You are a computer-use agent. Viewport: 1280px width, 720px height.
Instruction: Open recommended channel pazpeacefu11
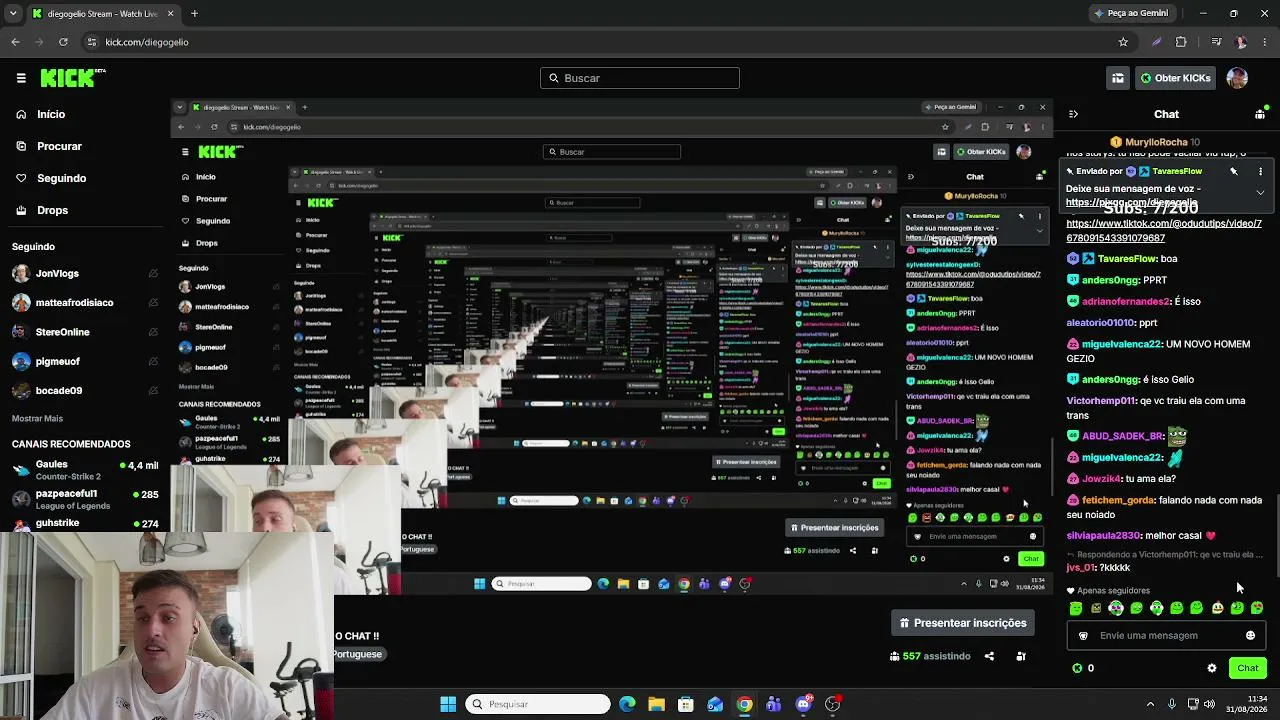(85, 498)
